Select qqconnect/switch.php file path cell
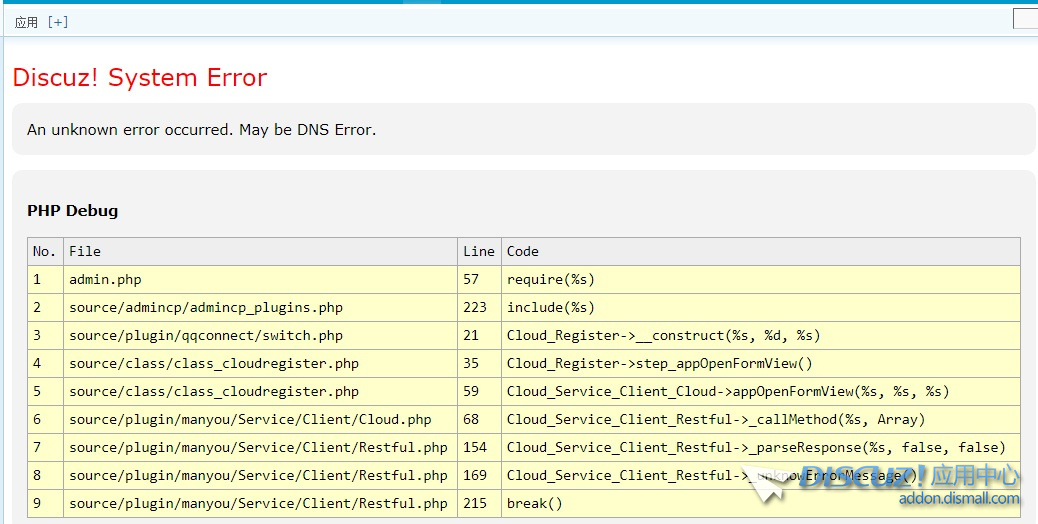The height and width of the screenshot is (524, 1038). tap(260, 335)
